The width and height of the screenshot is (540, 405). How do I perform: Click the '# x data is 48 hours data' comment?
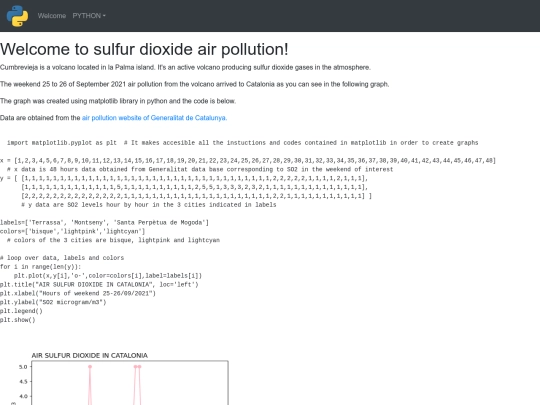click(x=200, y=169)
